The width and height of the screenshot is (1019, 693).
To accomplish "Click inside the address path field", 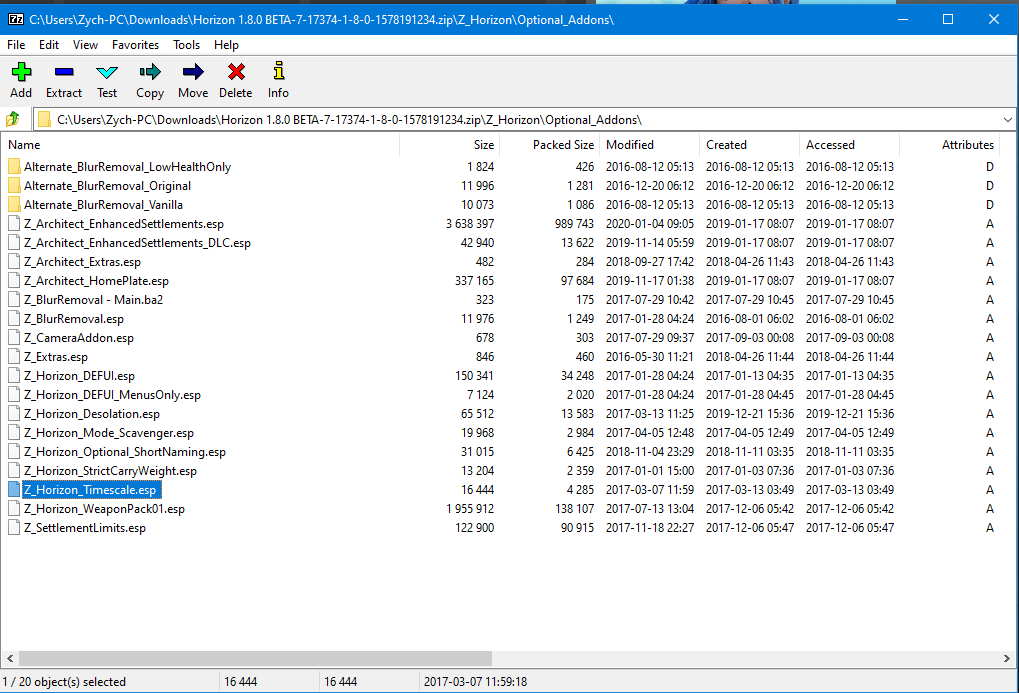I will (x=500, y=119).
